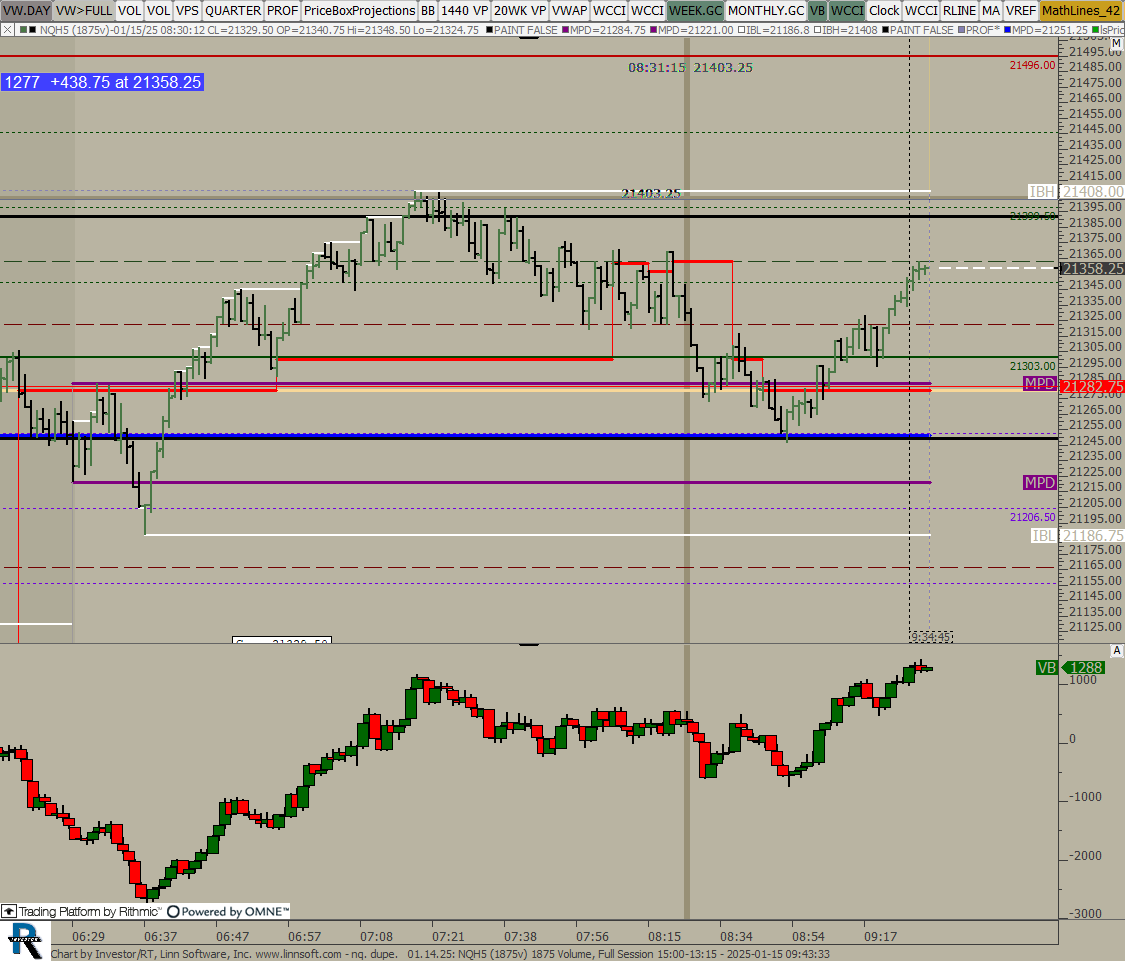Click the MathLines_42 button

[x=1081, y=10]
